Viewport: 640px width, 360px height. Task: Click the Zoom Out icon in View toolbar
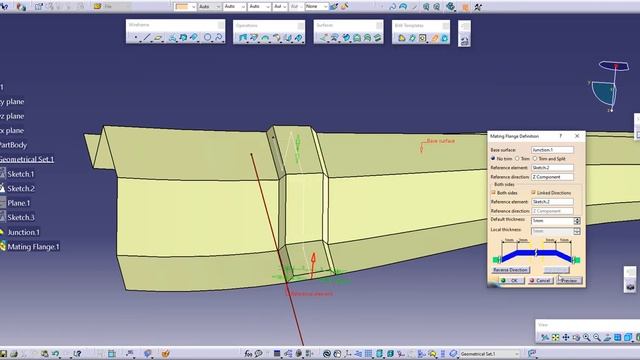click(597, 338)
